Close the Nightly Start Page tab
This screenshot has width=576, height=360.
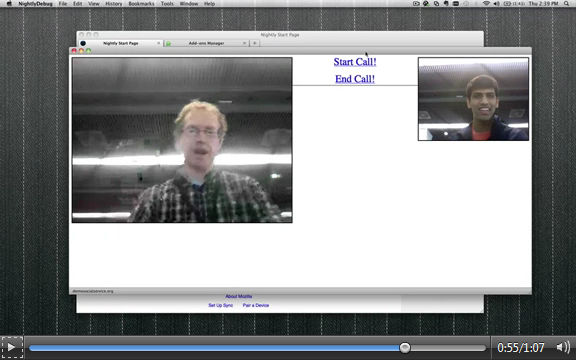point(159,43)
